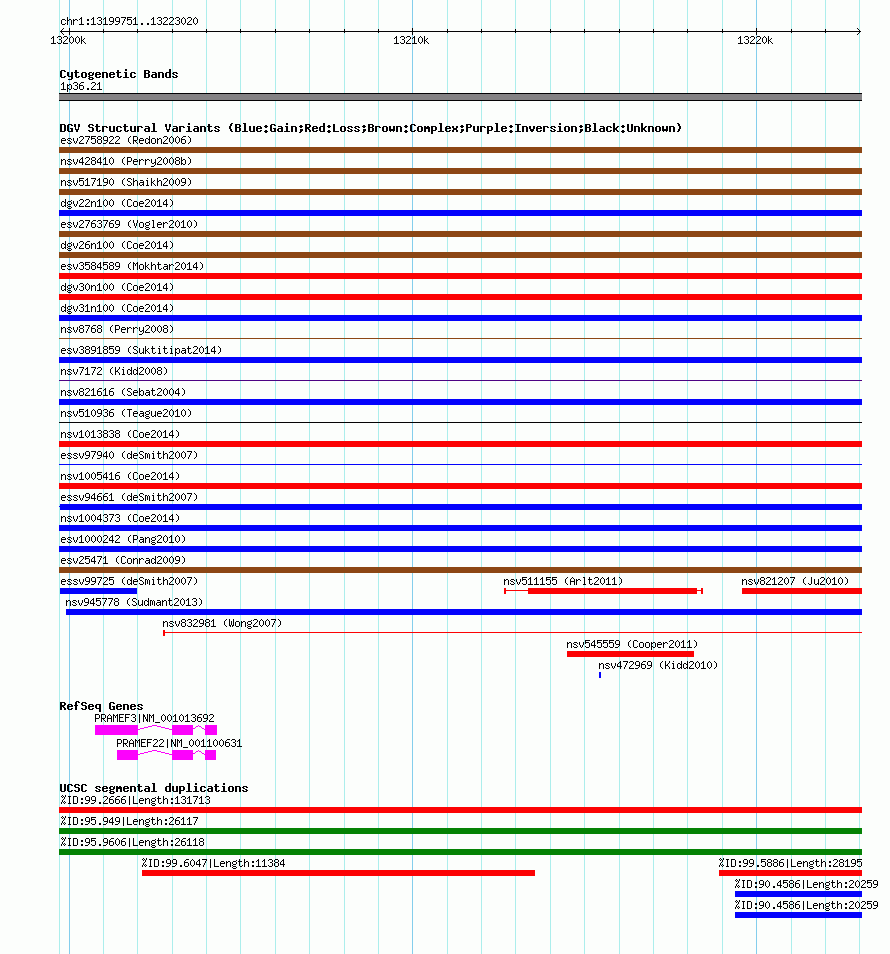Select red bar under %ID:99.6047 duplication
The height and width of the screenshot is (954, 890).
pyautogui.click(x=338, y=873)
